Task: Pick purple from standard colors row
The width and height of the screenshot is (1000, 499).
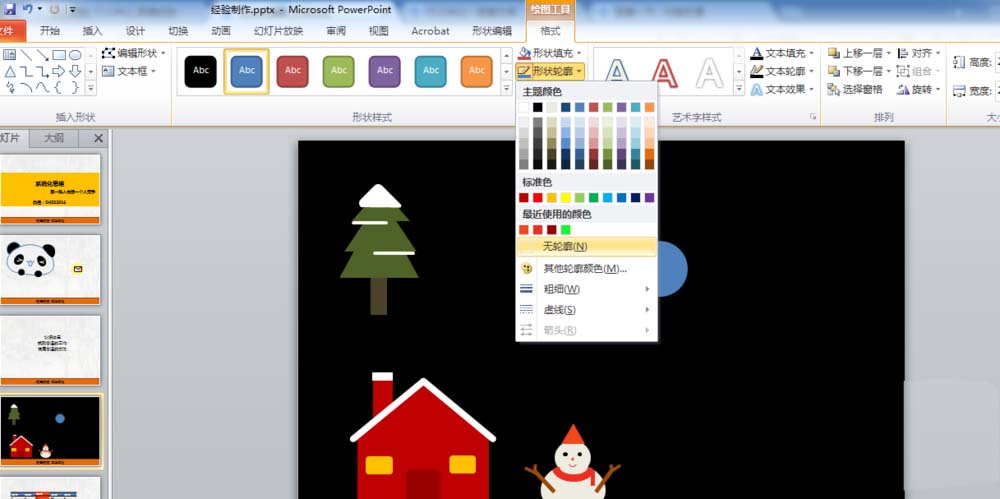Action: point(649,198)
